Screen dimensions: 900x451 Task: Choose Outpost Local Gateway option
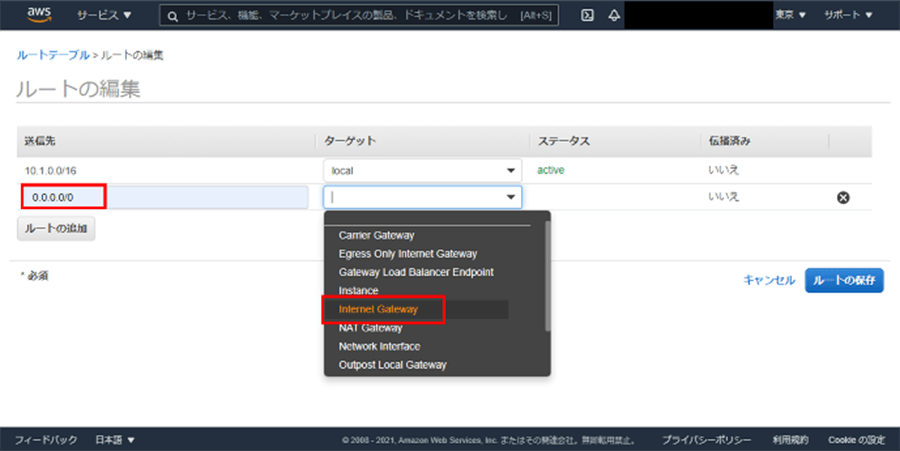point(392,365)
